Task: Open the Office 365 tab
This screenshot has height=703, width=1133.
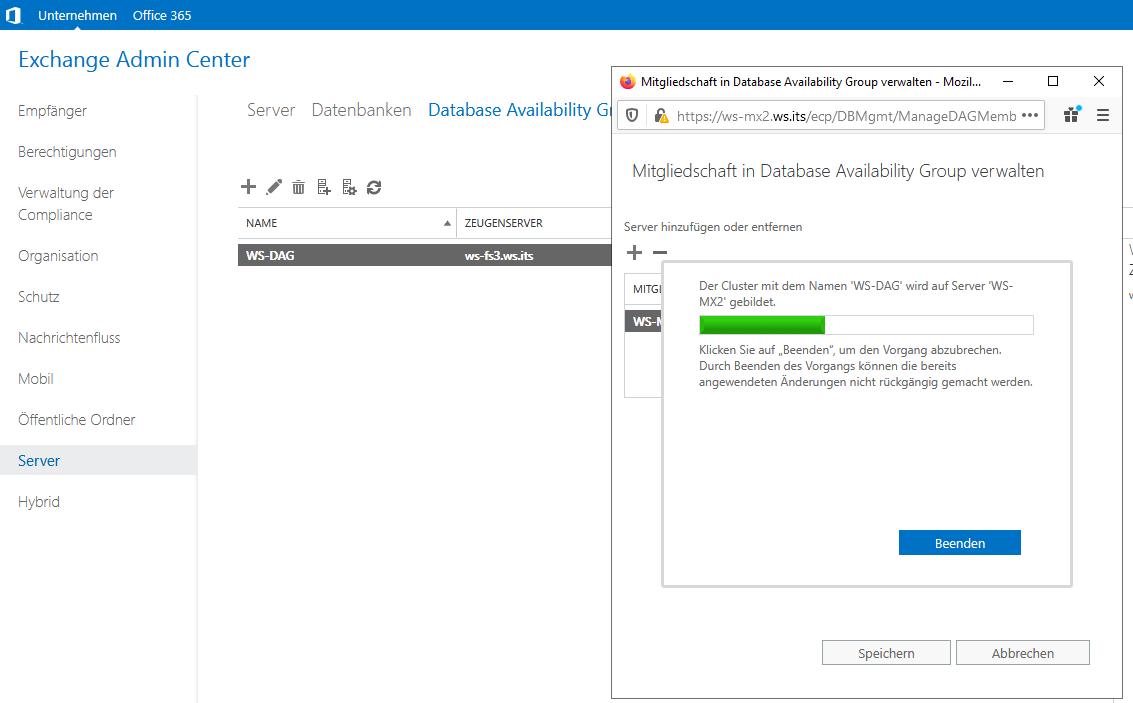Action: (x=162, y=15)
